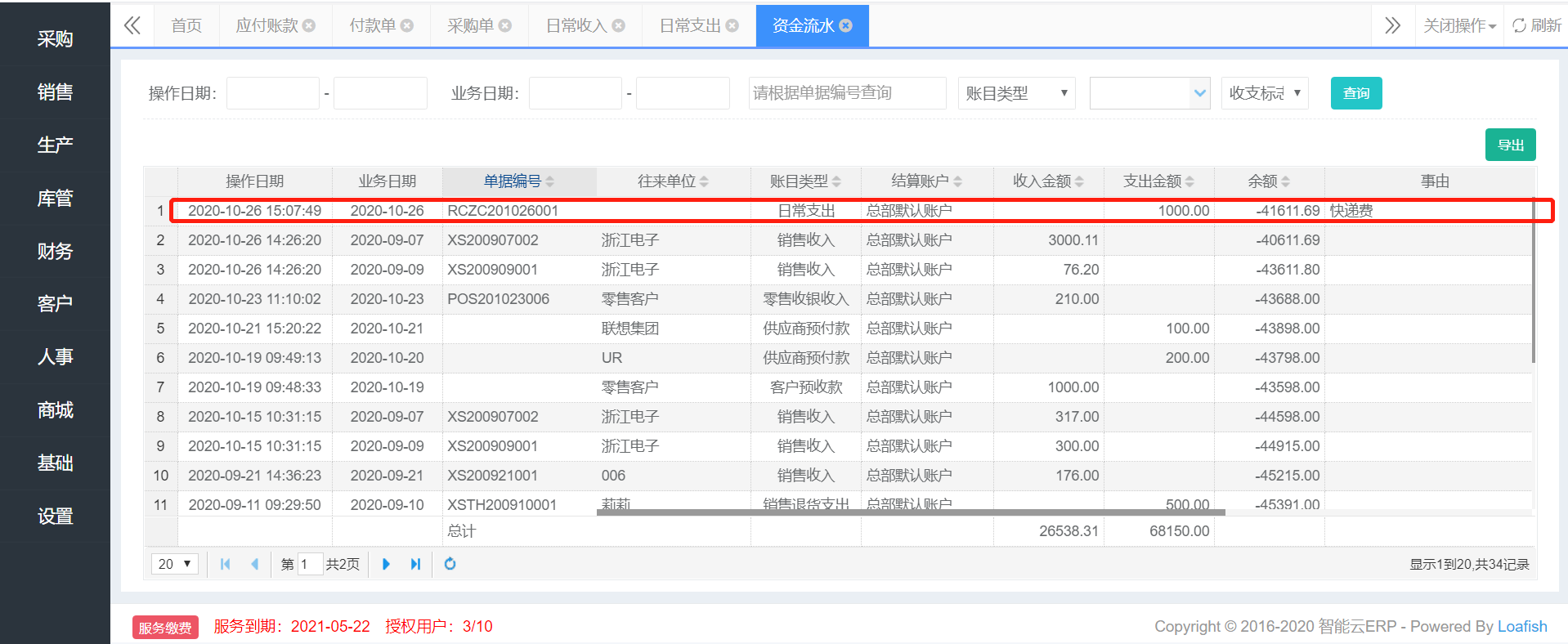Open the 设置 sidebar menu
This screenshot has width=1568, height=644.
click(55, 517)
